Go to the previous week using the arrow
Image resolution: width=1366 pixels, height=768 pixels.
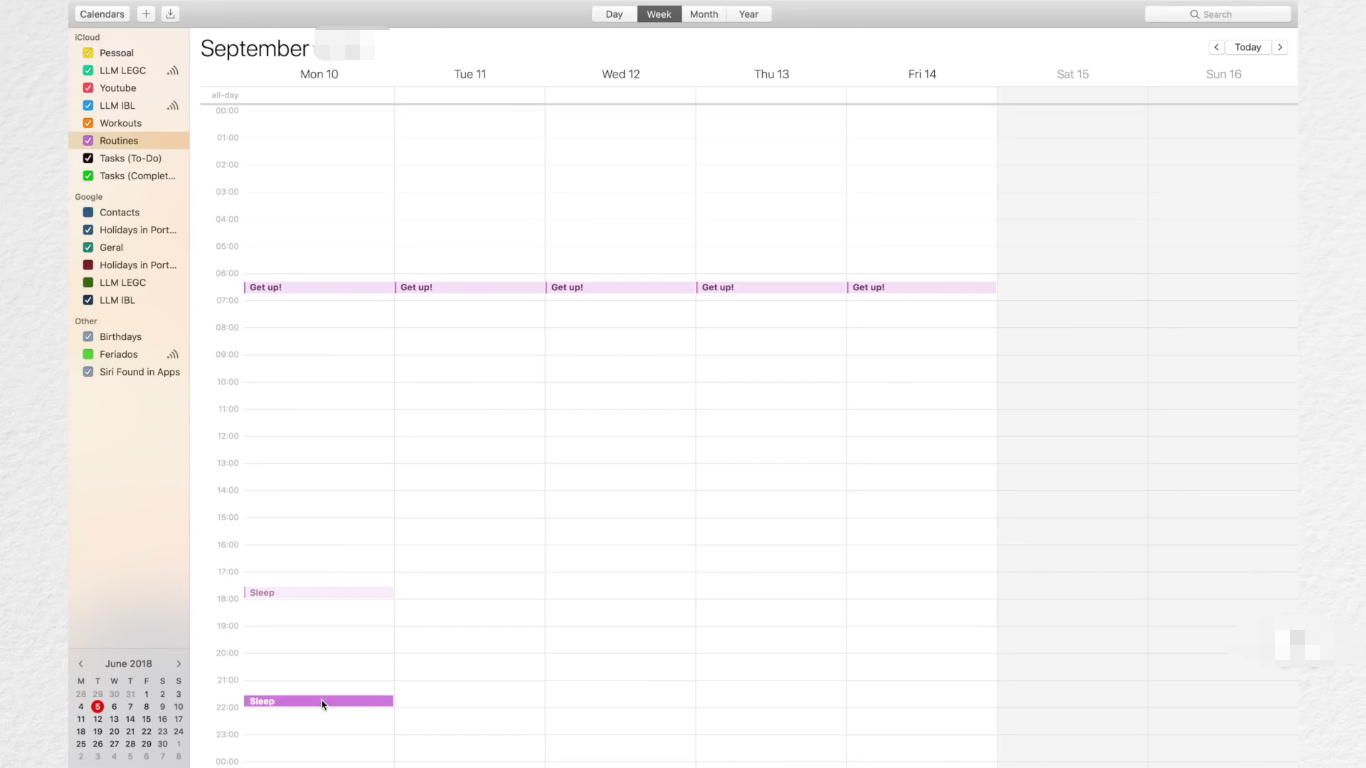(1217, 47)
